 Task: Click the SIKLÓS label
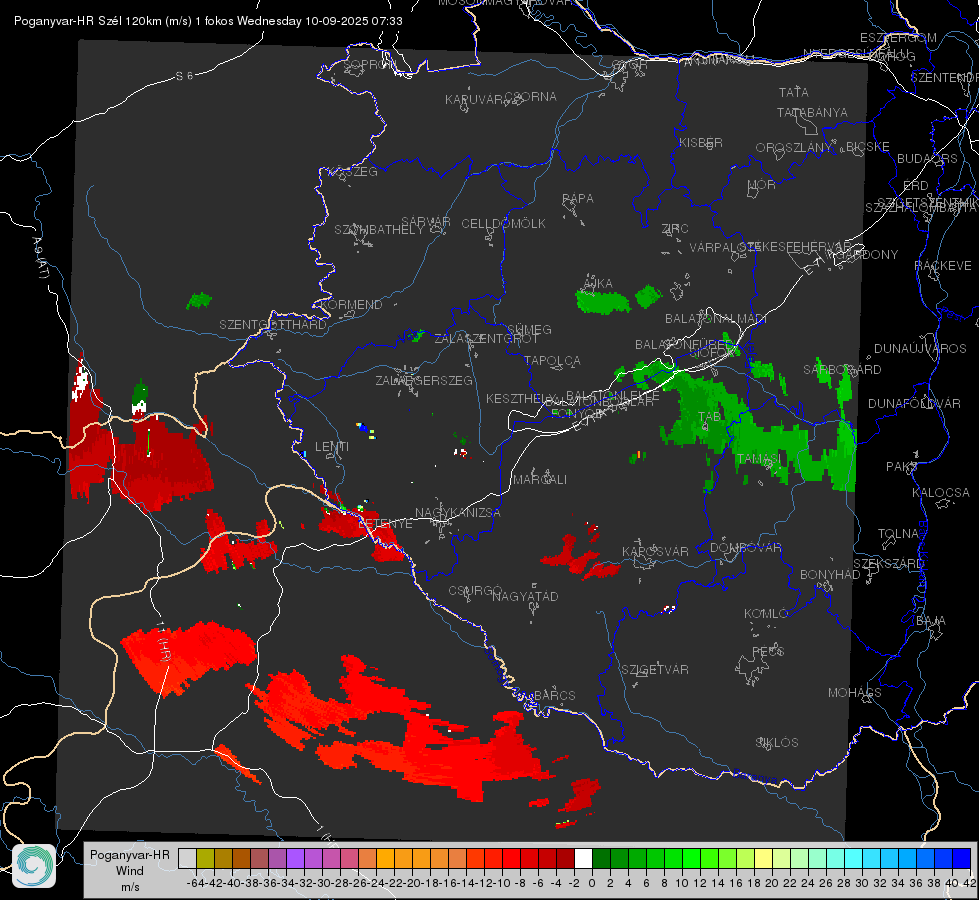pyautogui.click(x=777, y=742)
